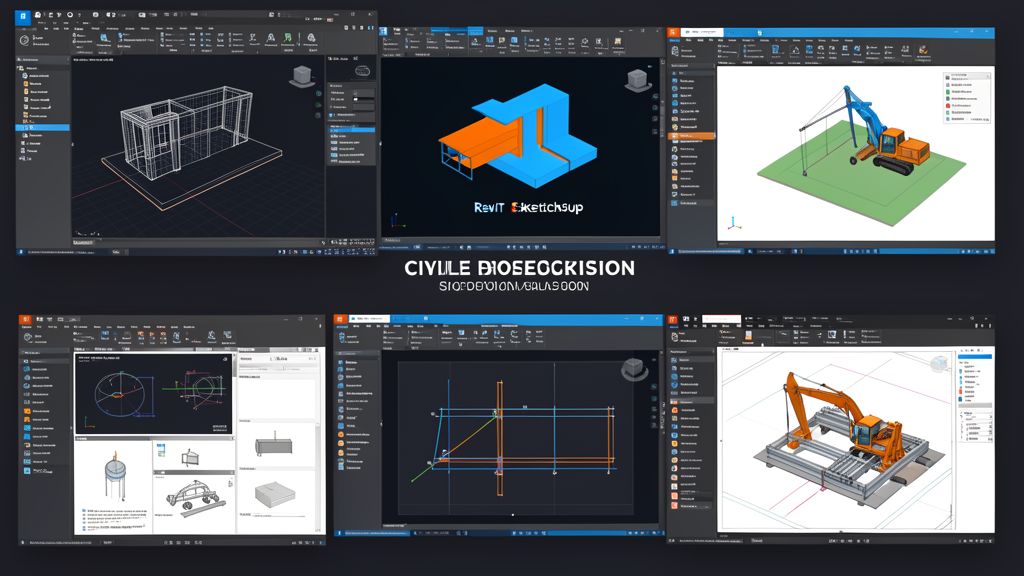This screenshot has width=1024, height=576.
Task: Open the preview thumbnail in the wireframe window's right panel
Action: (362, 71)
